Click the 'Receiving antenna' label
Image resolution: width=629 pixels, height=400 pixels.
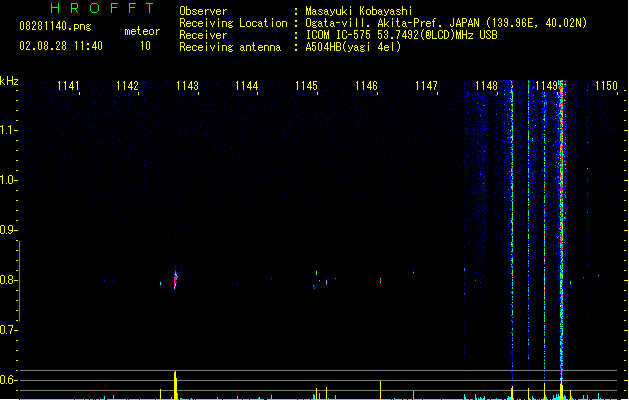click(230, 47)
